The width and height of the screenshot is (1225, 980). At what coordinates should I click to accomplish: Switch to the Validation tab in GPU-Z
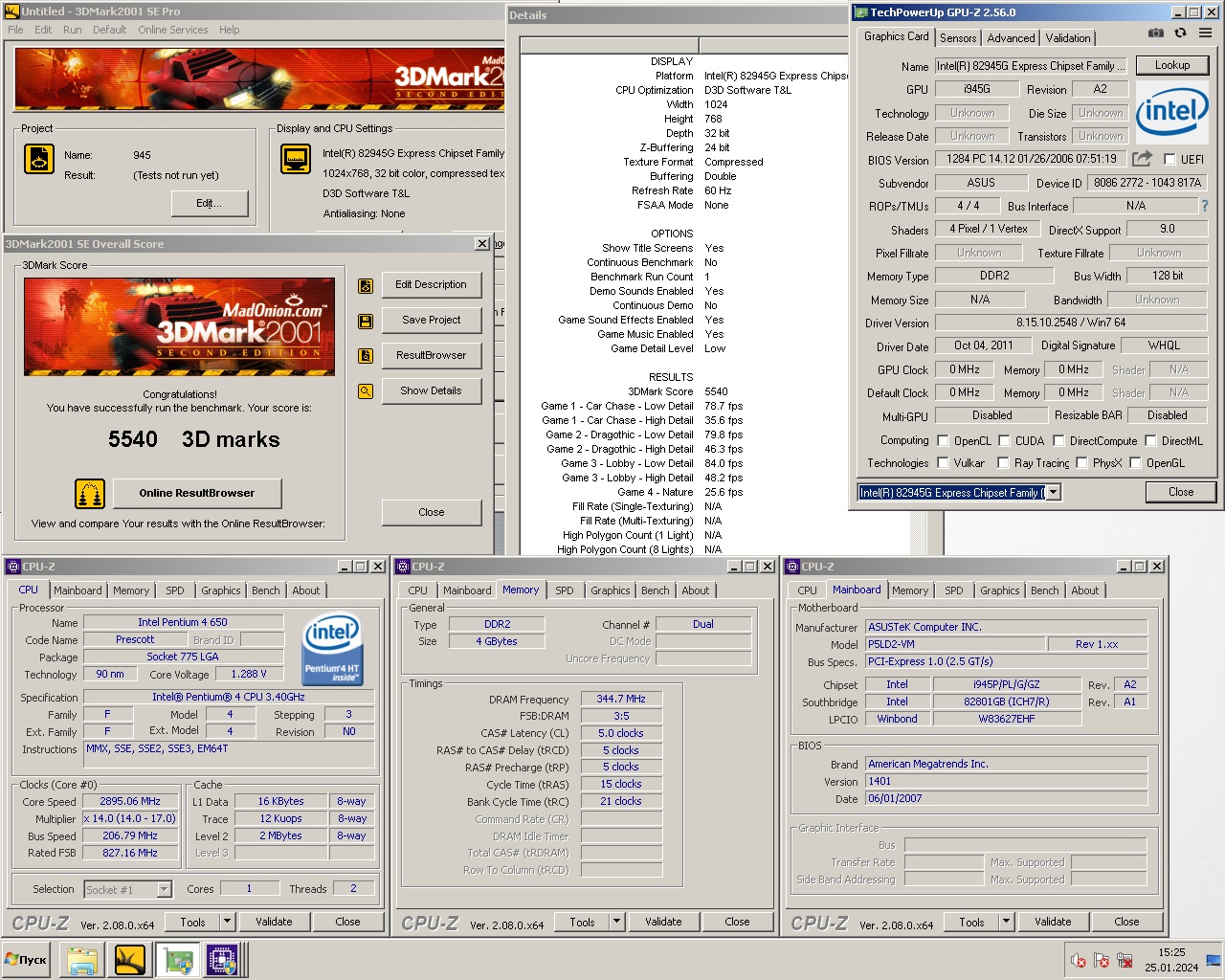pos(1067,38)
